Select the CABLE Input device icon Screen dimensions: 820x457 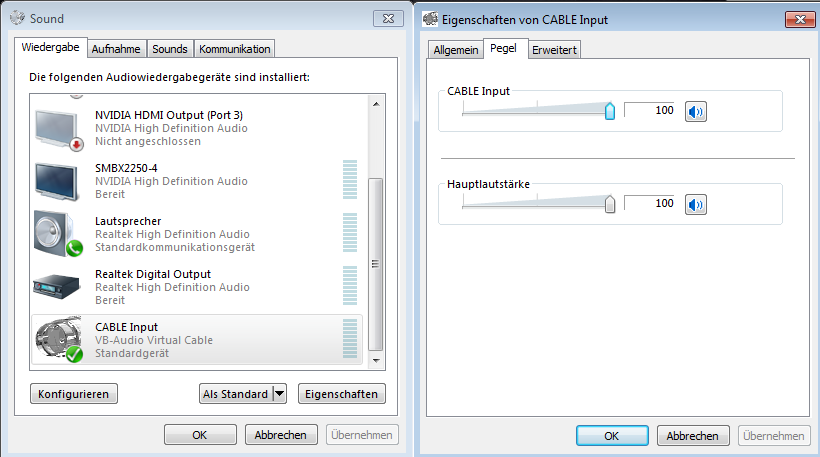coord(56,340)
